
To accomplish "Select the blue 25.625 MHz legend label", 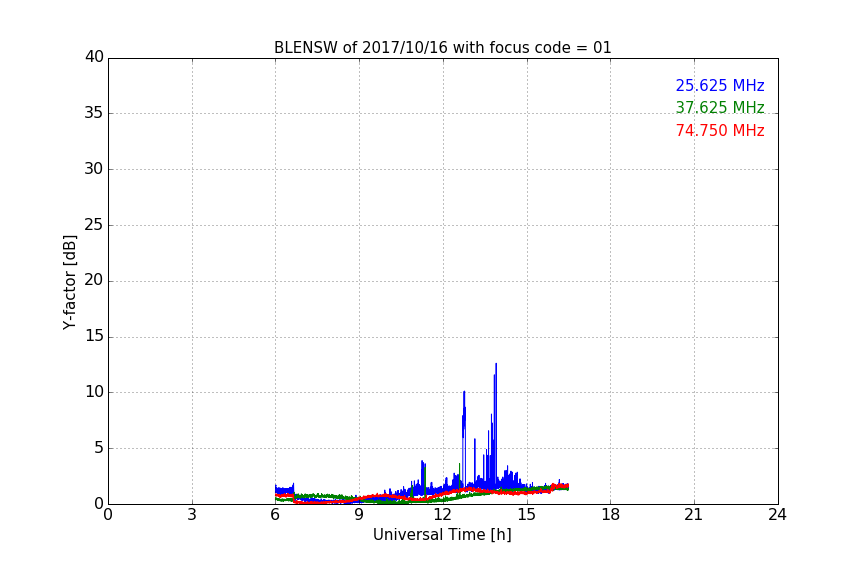I will tap(720, 85).
